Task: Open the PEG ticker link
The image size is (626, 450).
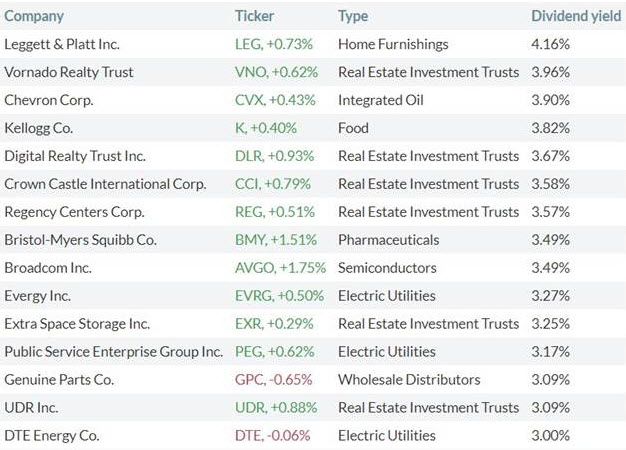Action: [x=275, y=351]
